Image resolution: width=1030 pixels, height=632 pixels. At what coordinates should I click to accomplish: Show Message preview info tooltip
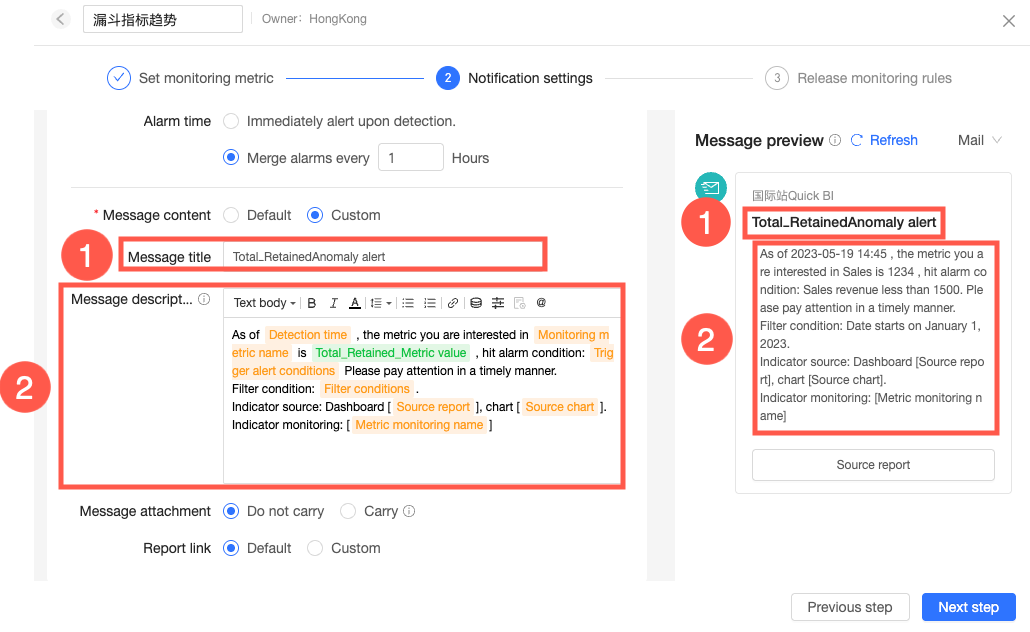click(x=835, y=140)
